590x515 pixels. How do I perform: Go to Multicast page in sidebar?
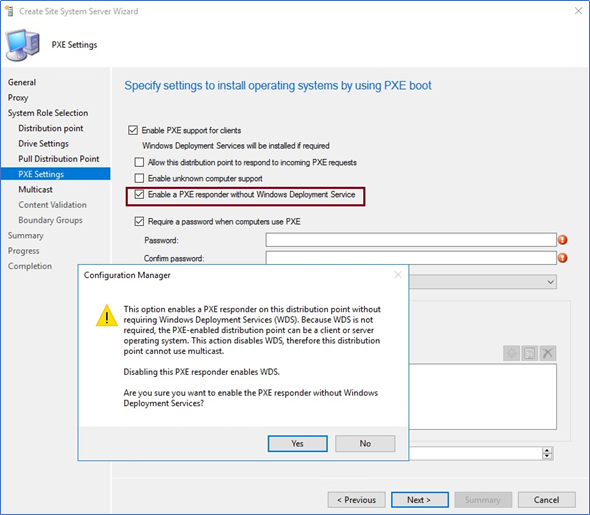point(35,190)
